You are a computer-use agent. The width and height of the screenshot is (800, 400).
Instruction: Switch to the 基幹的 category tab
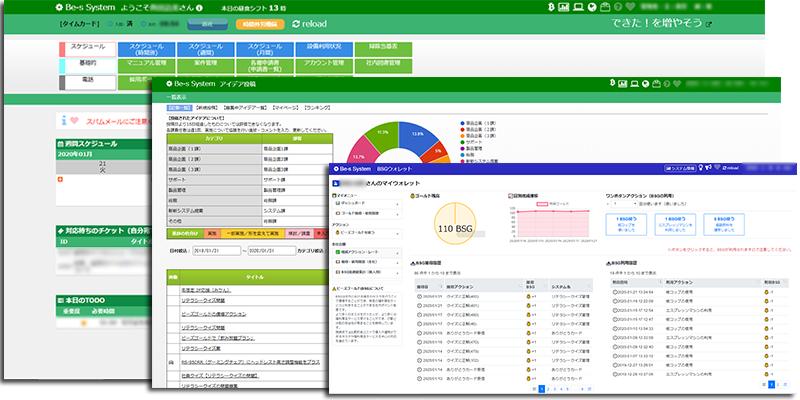[x=88, y=62]
